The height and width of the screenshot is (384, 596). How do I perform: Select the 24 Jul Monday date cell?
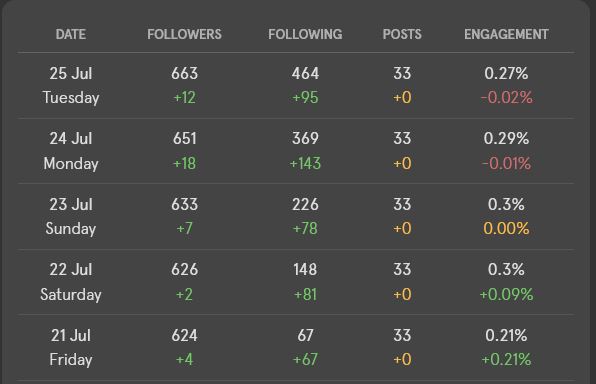[x=71, y=151]
